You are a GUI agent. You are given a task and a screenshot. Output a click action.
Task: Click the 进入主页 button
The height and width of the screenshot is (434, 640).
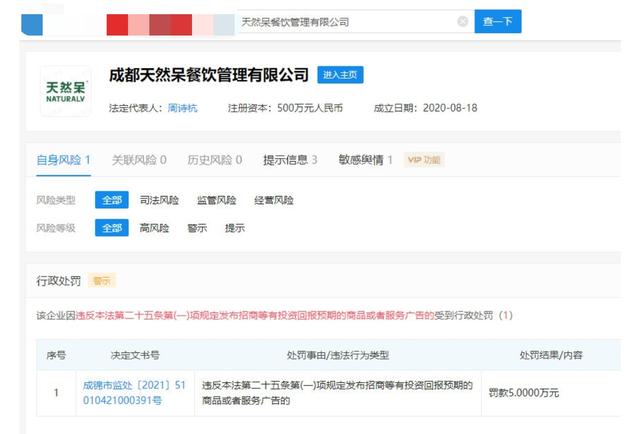pos(340,75)
